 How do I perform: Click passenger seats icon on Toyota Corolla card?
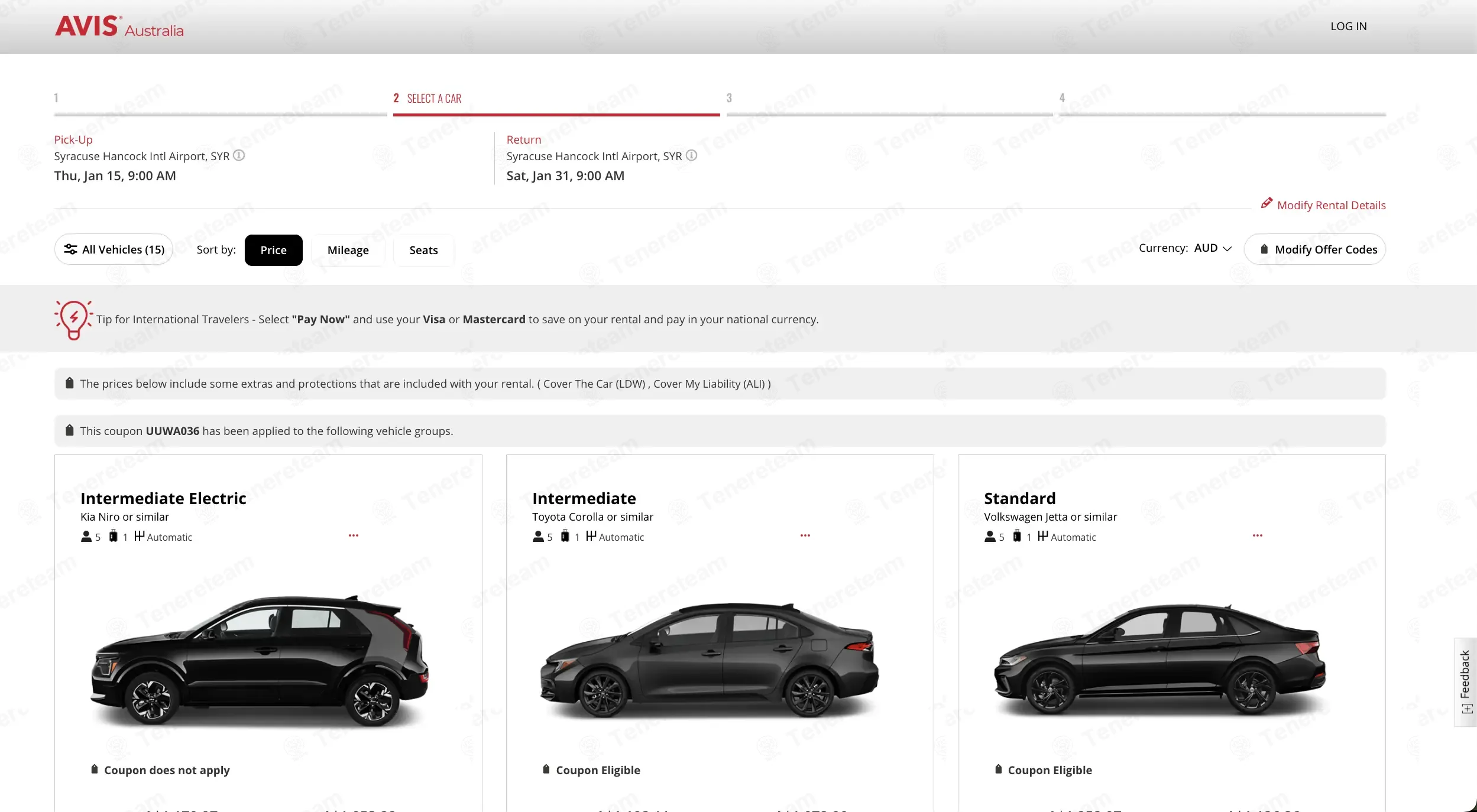coord(538,537)
